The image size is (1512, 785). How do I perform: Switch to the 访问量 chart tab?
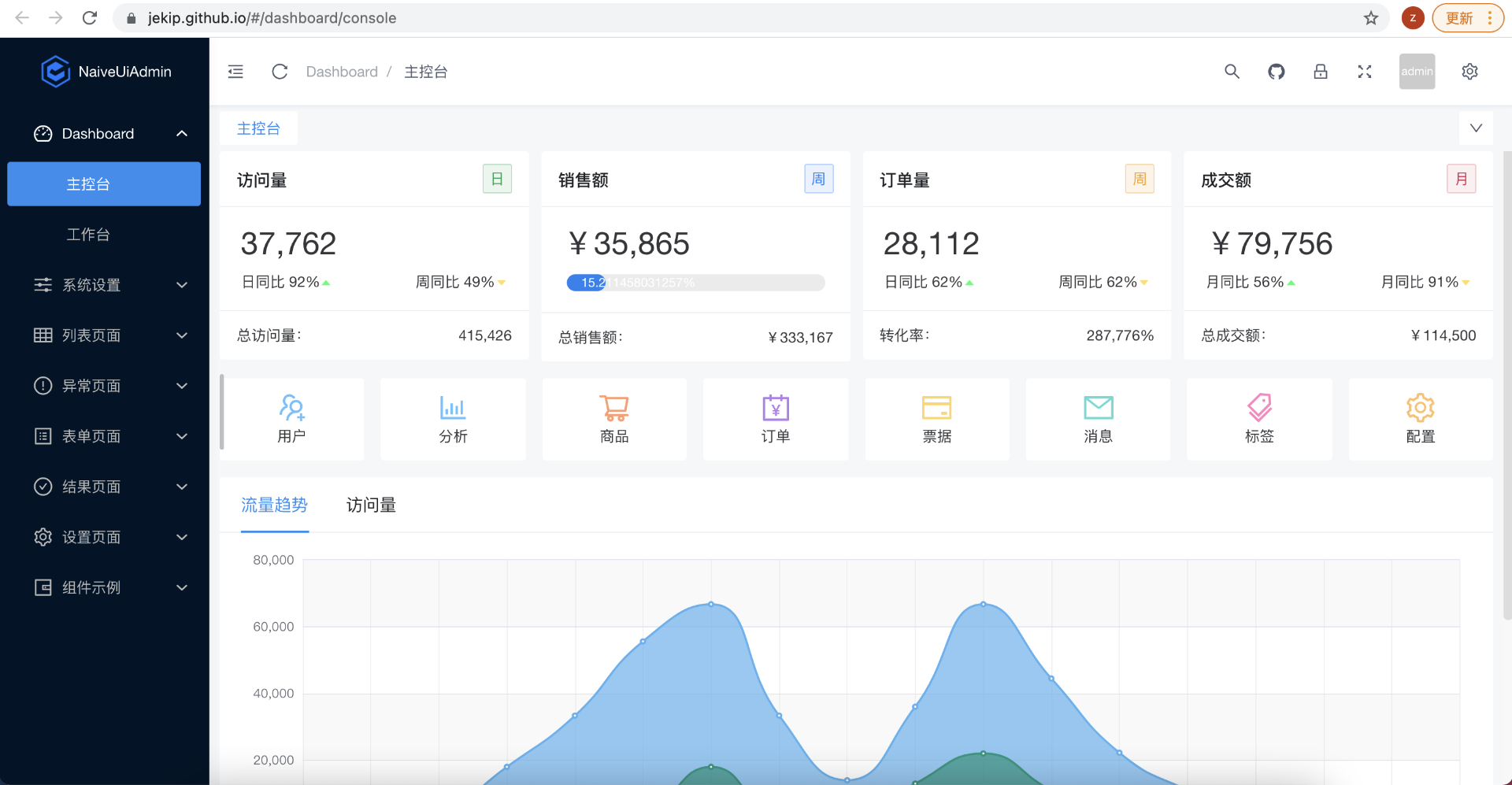(x=371, y=505)
